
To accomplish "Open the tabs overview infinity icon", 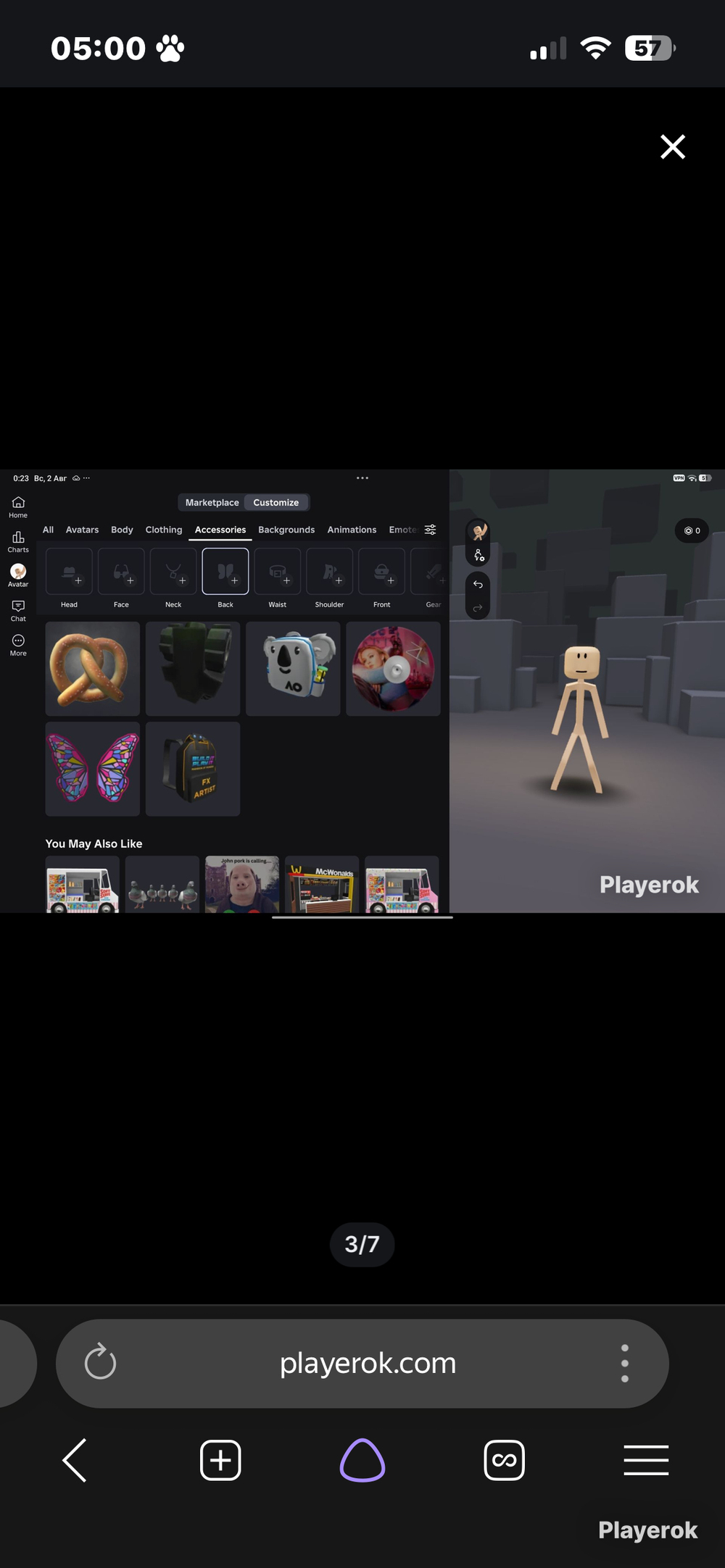I will (x=504, y=1460).
